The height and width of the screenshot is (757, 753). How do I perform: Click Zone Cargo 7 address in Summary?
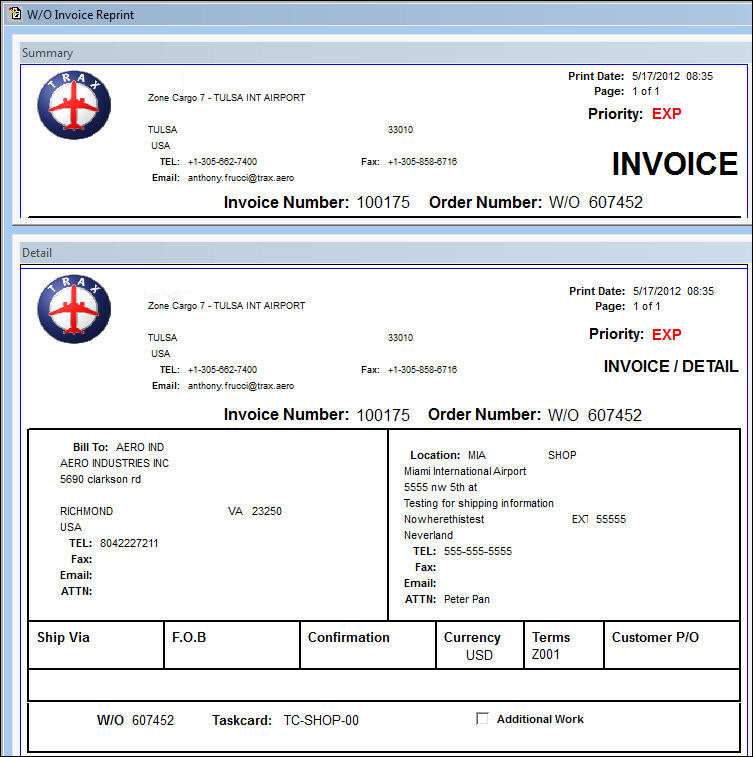click(226, 98)
